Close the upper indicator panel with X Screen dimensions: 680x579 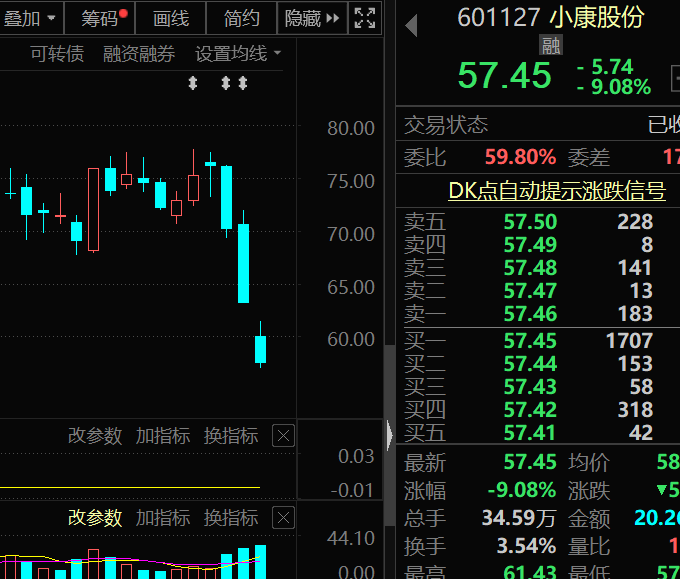[x=283, y=436]
